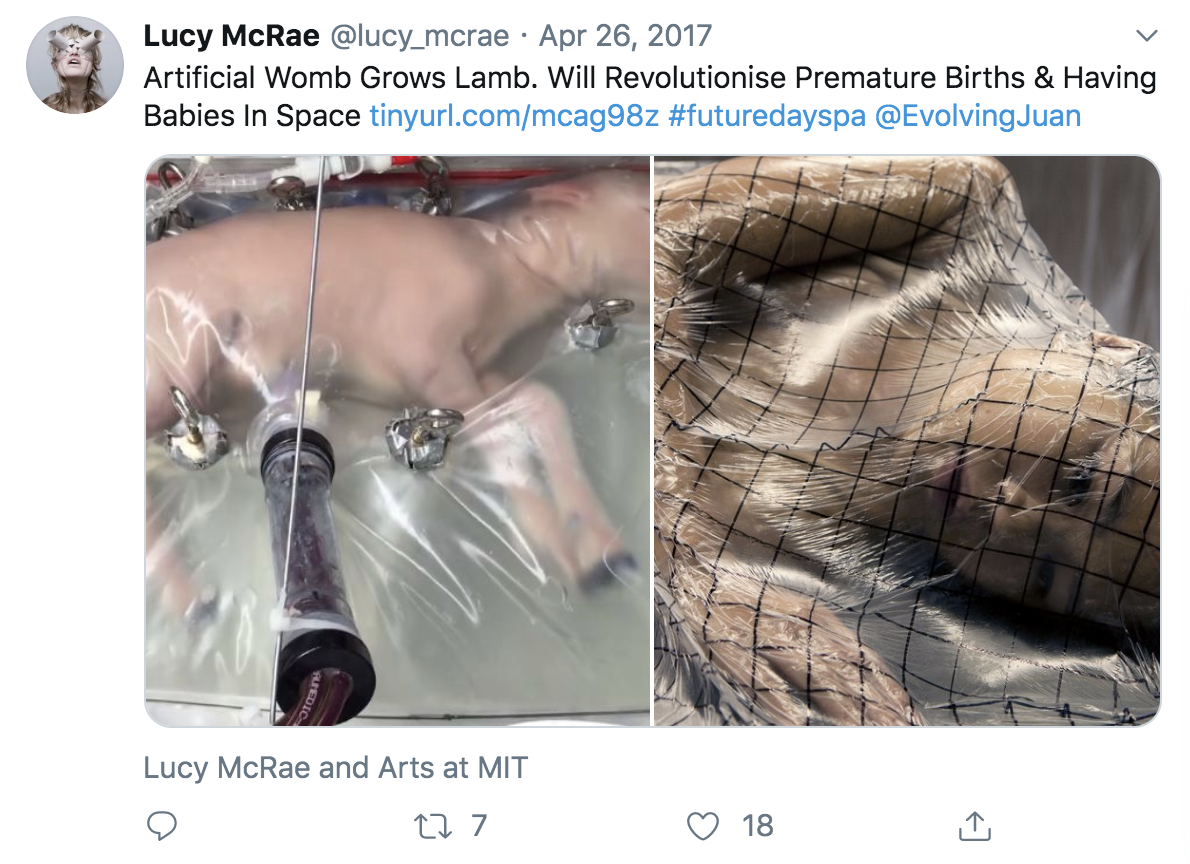
Task: Open the Apr 26, 2017 timestamp
Action: [x=625, y=36]
